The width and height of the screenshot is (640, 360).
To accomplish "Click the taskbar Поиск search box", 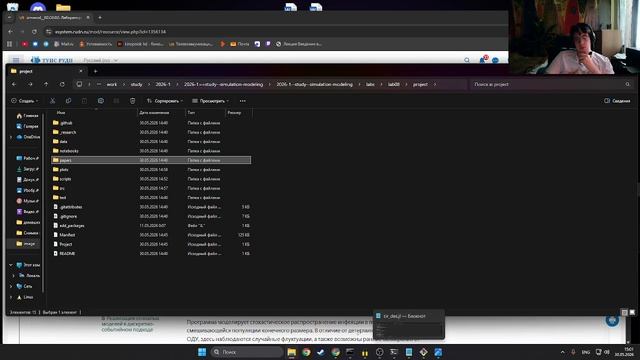I will point(247,352).
